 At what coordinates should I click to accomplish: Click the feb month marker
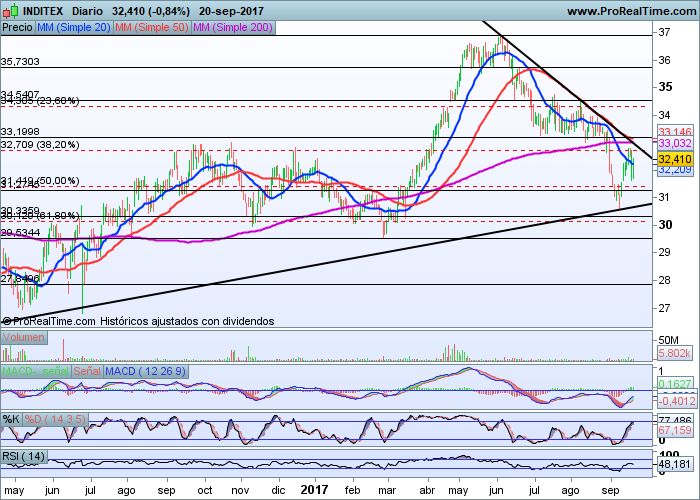(352, 490)
